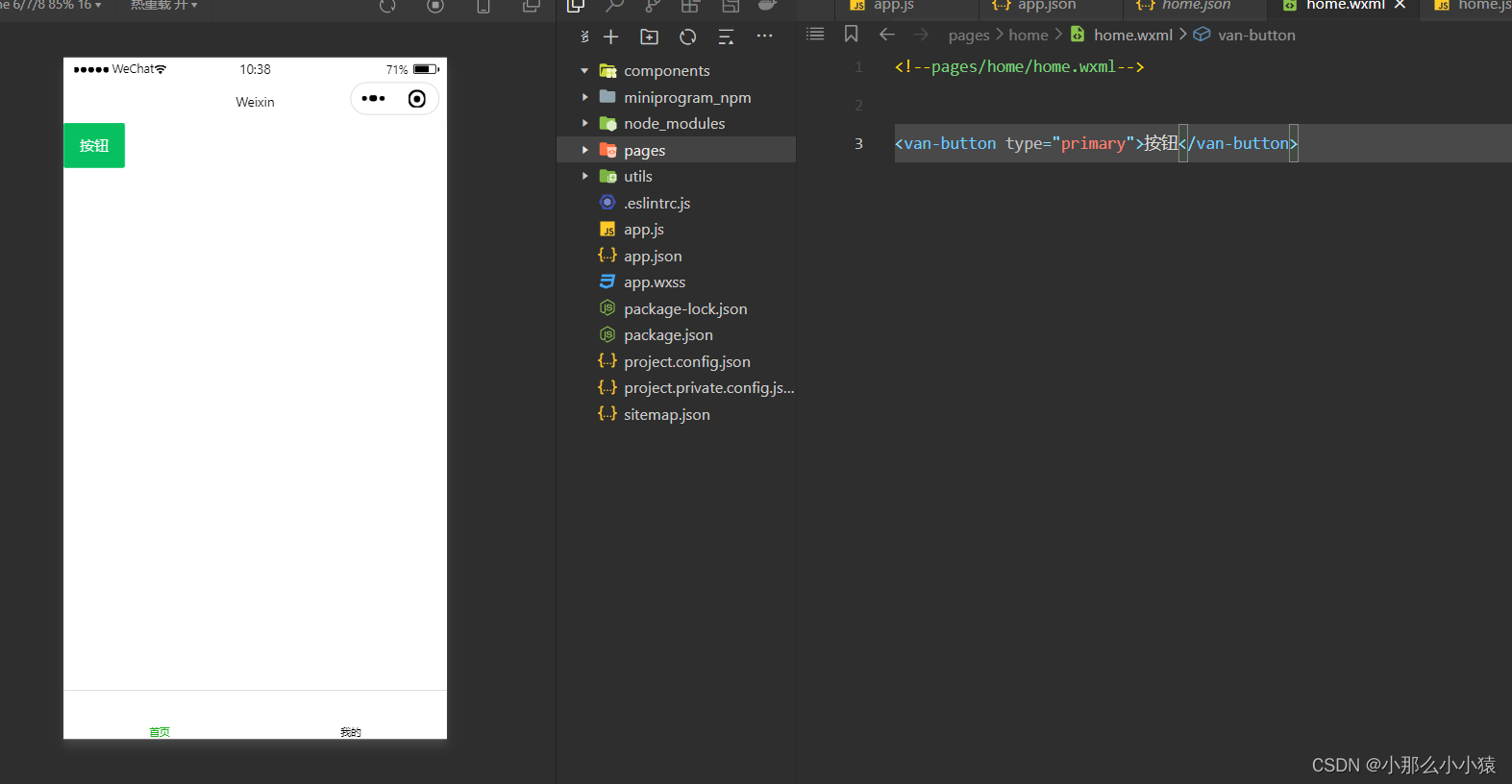Click the New Folder icon
Viewport: 1512px width, 784px height.
(649, 37)
